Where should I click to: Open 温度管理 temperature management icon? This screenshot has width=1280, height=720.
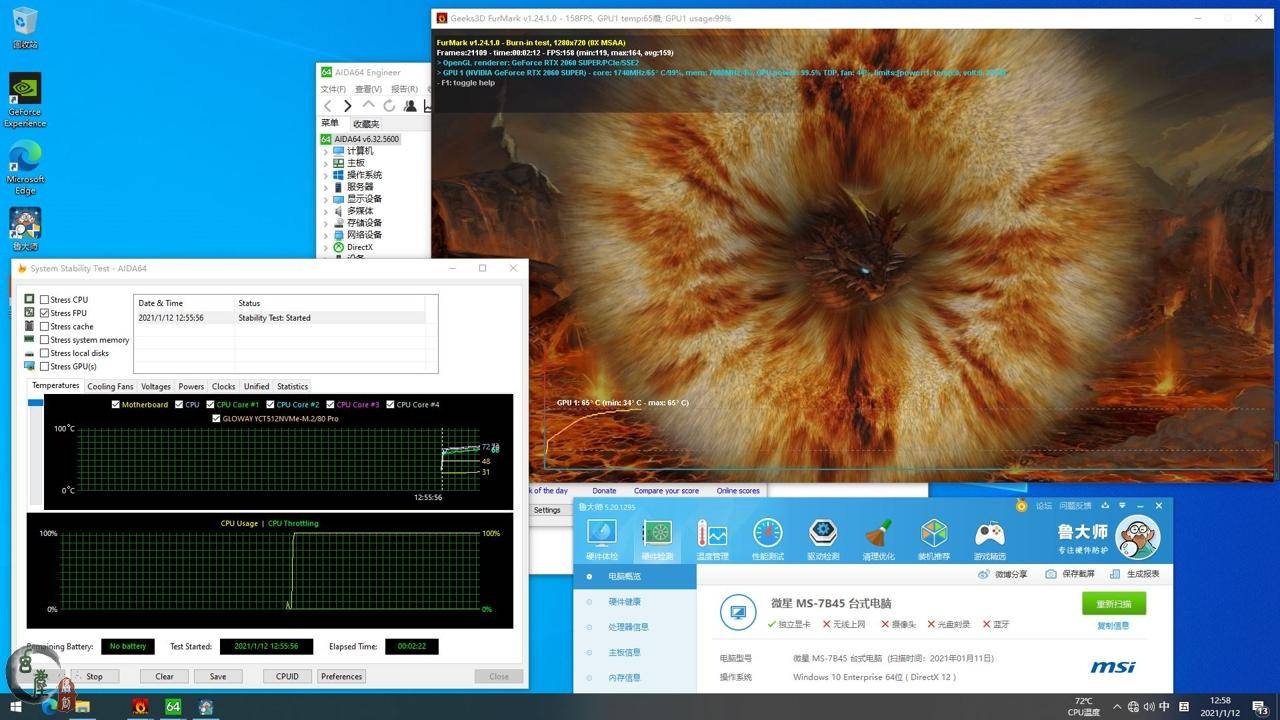712,539
